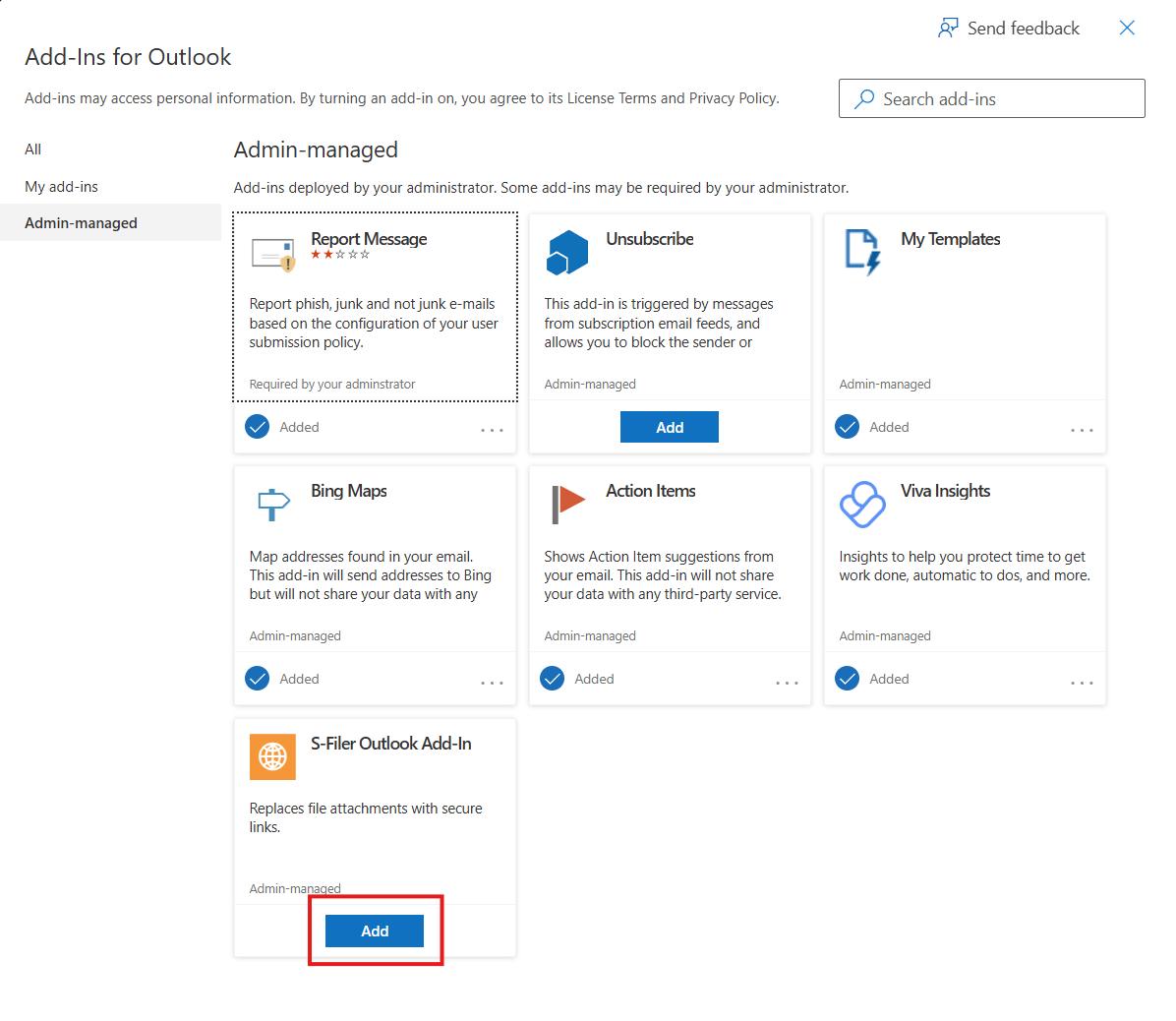The width and height of the screenshot is (1176, 1021).
Task: Click the Bing Maps description text
Action: (x=371, y=575)
